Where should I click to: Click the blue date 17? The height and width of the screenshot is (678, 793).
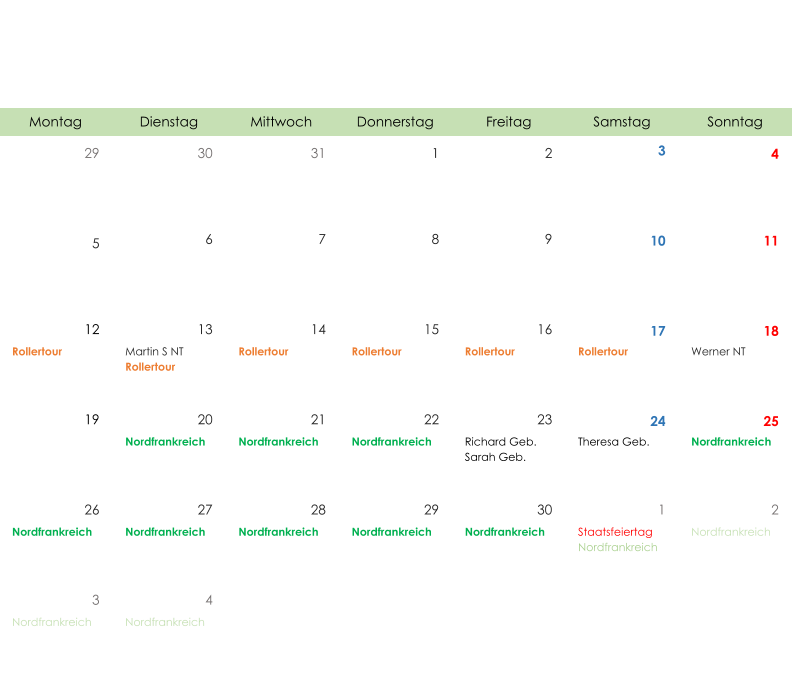pos(658,331)
